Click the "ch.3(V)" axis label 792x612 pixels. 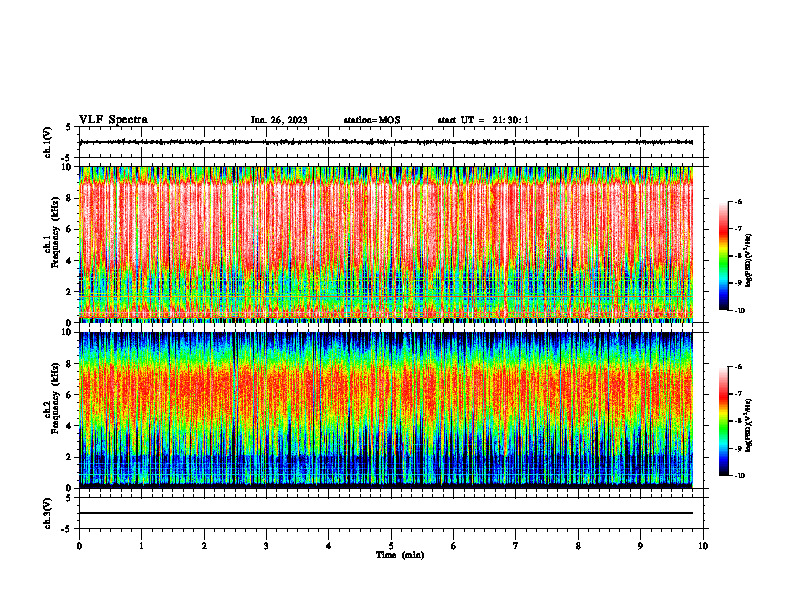[48, 513]
